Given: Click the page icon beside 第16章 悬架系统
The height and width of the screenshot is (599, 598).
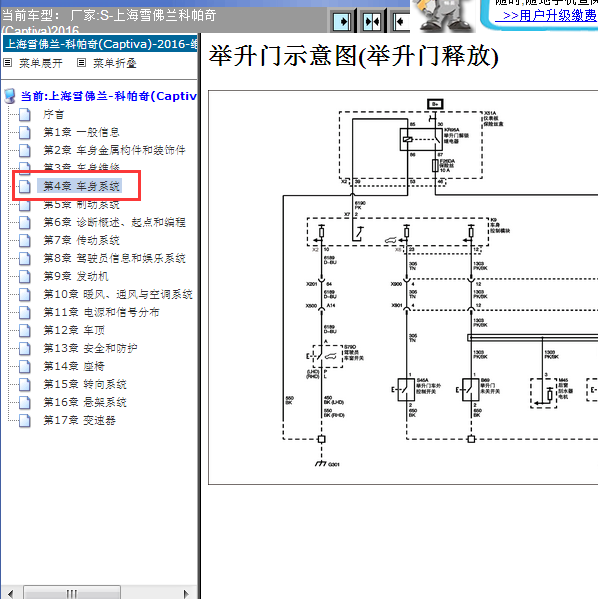Looking at the screenshot, I should click(x=25, y=402).
